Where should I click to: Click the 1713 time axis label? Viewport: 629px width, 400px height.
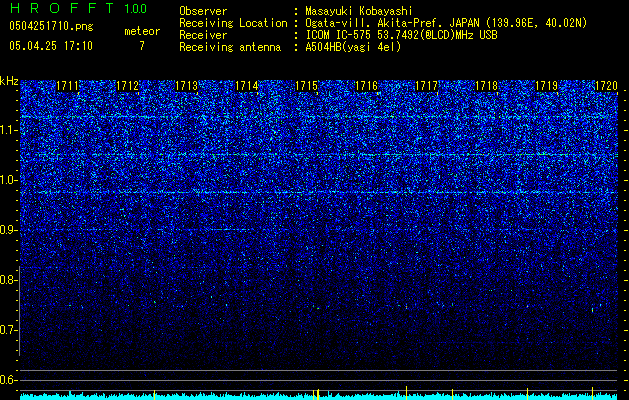point(187,86)
